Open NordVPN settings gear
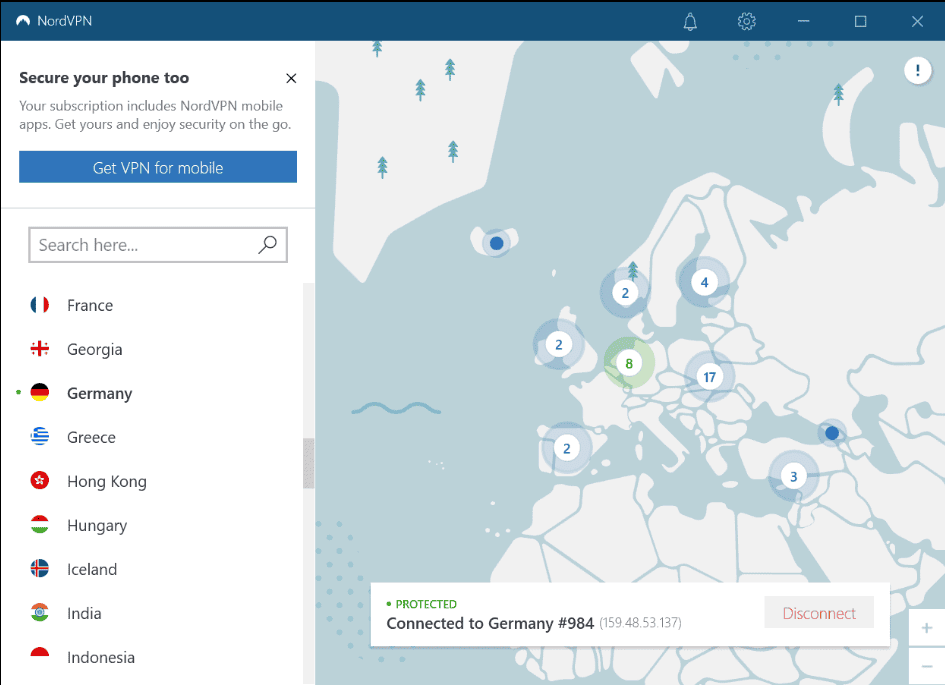The height and width of the screenshot is (685, 945). tap(746, 20)
